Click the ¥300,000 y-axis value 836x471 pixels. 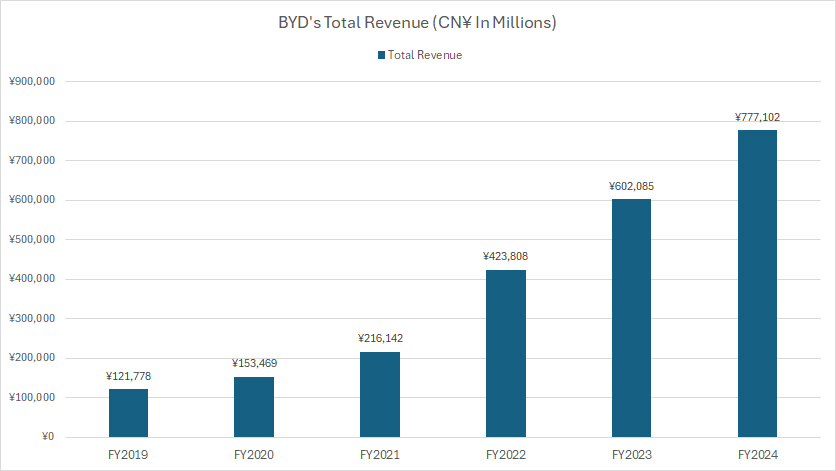32,318
